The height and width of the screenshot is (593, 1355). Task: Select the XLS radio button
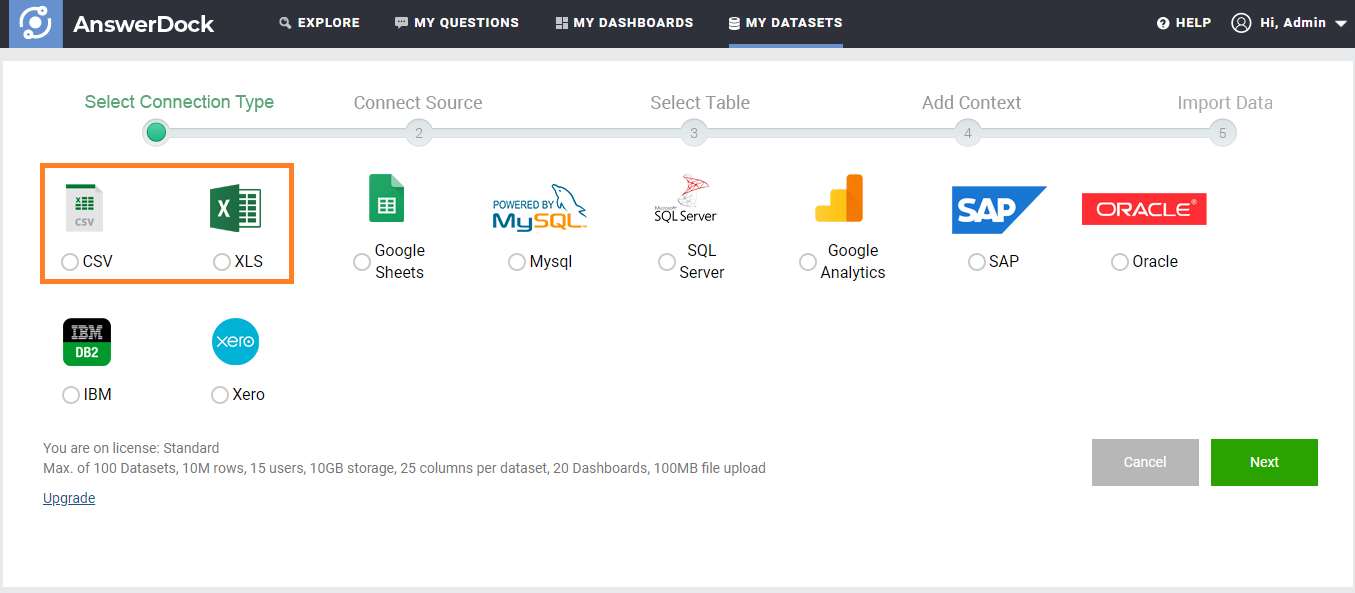tap(222, 262)
